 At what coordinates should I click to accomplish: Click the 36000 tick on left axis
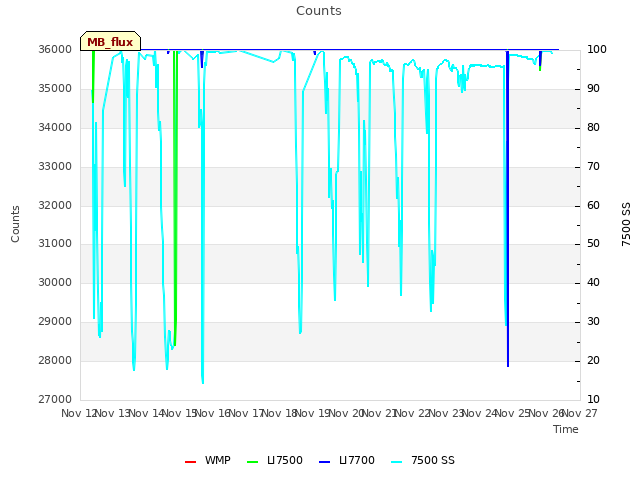point(55,49)
